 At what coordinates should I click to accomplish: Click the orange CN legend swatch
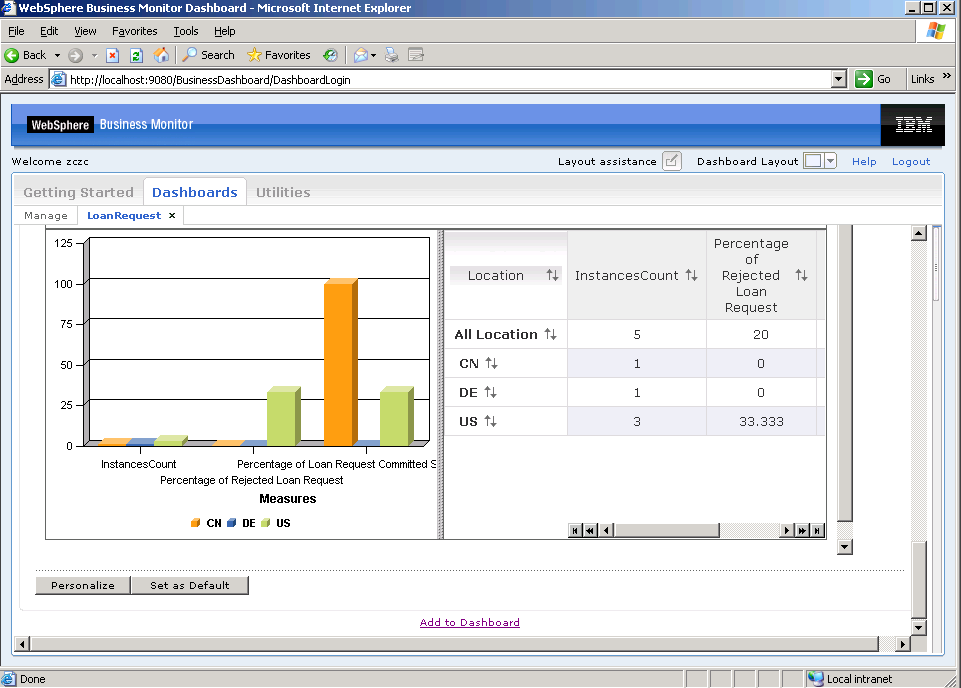pos(196,523)
